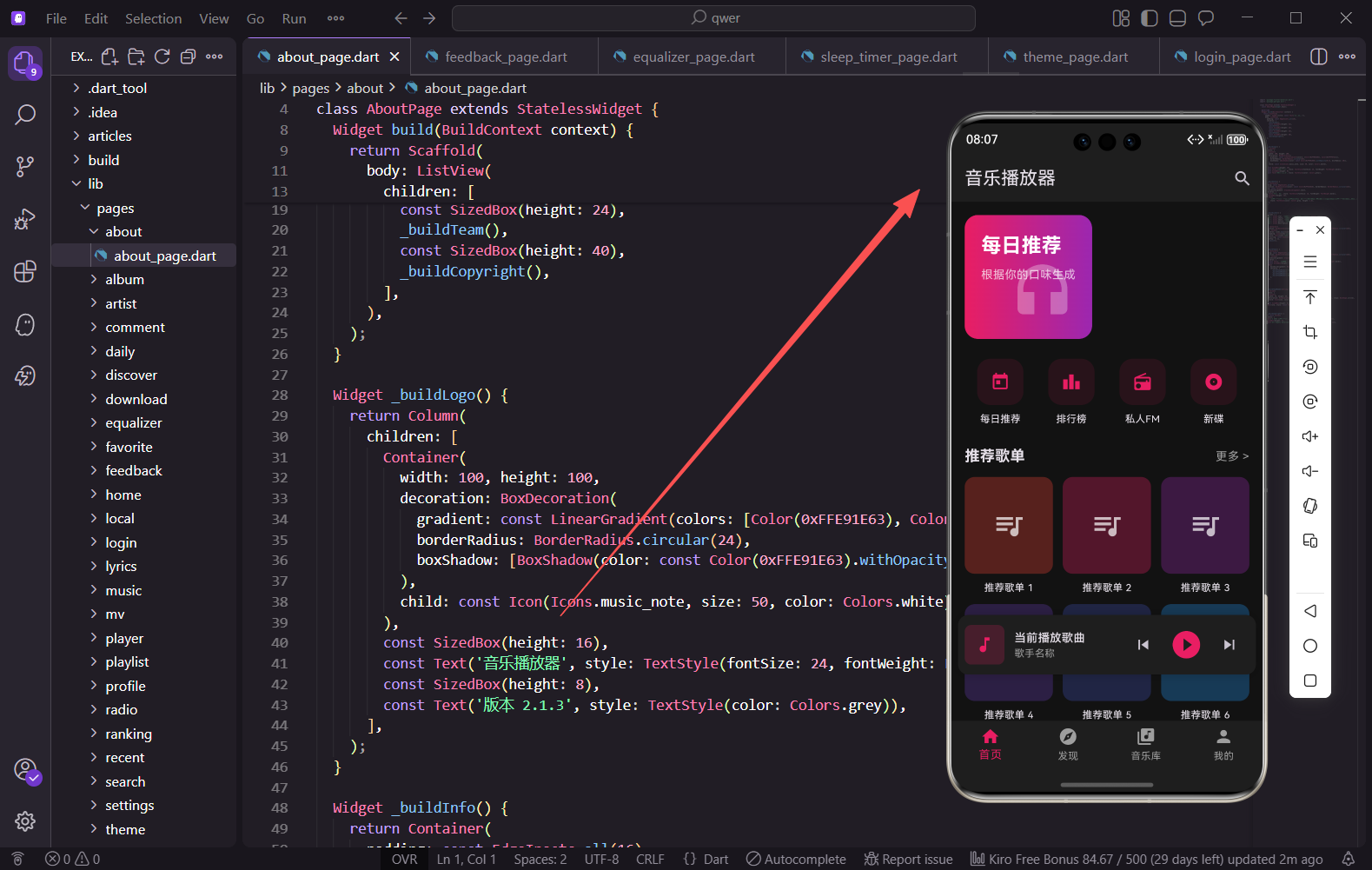Open more menus via title bar ellipsis
1372x870 pixels.
pos(336,18)
